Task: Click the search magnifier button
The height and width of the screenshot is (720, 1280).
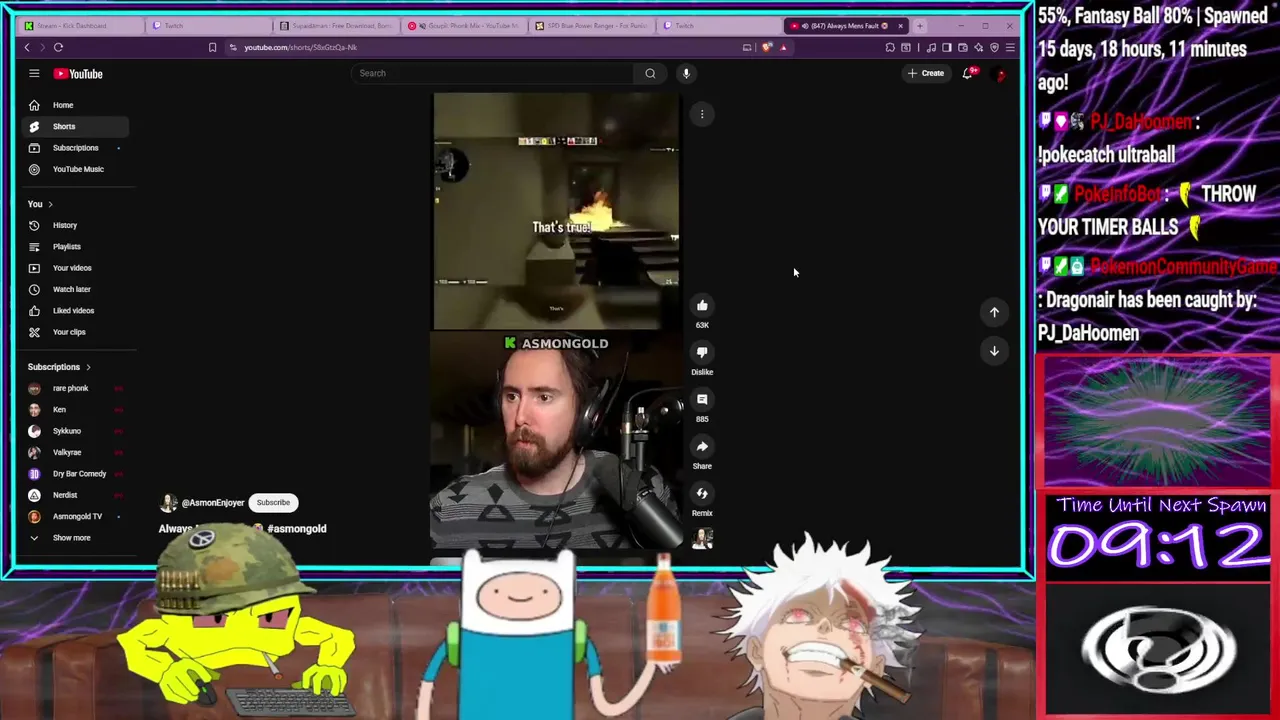Action: pos(650,73)
